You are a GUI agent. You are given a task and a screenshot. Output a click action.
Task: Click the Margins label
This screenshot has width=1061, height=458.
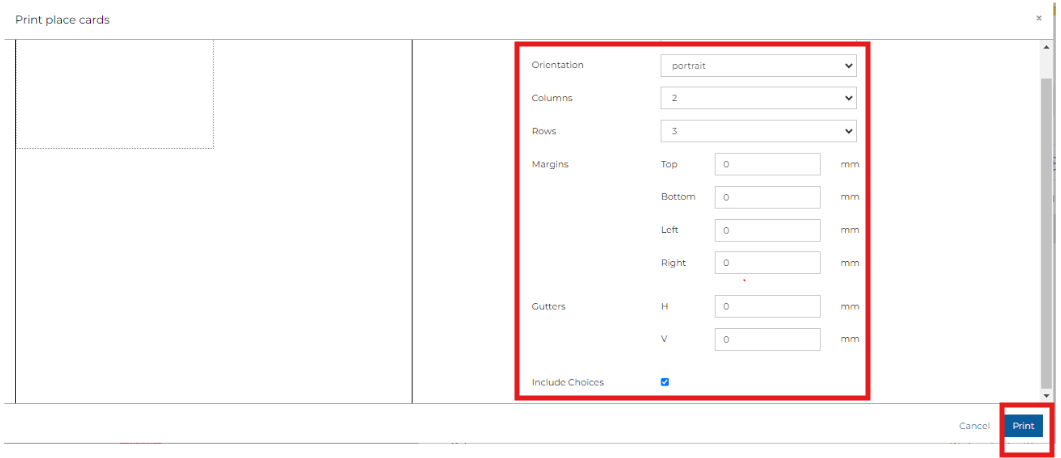click(x=550, y=164)
